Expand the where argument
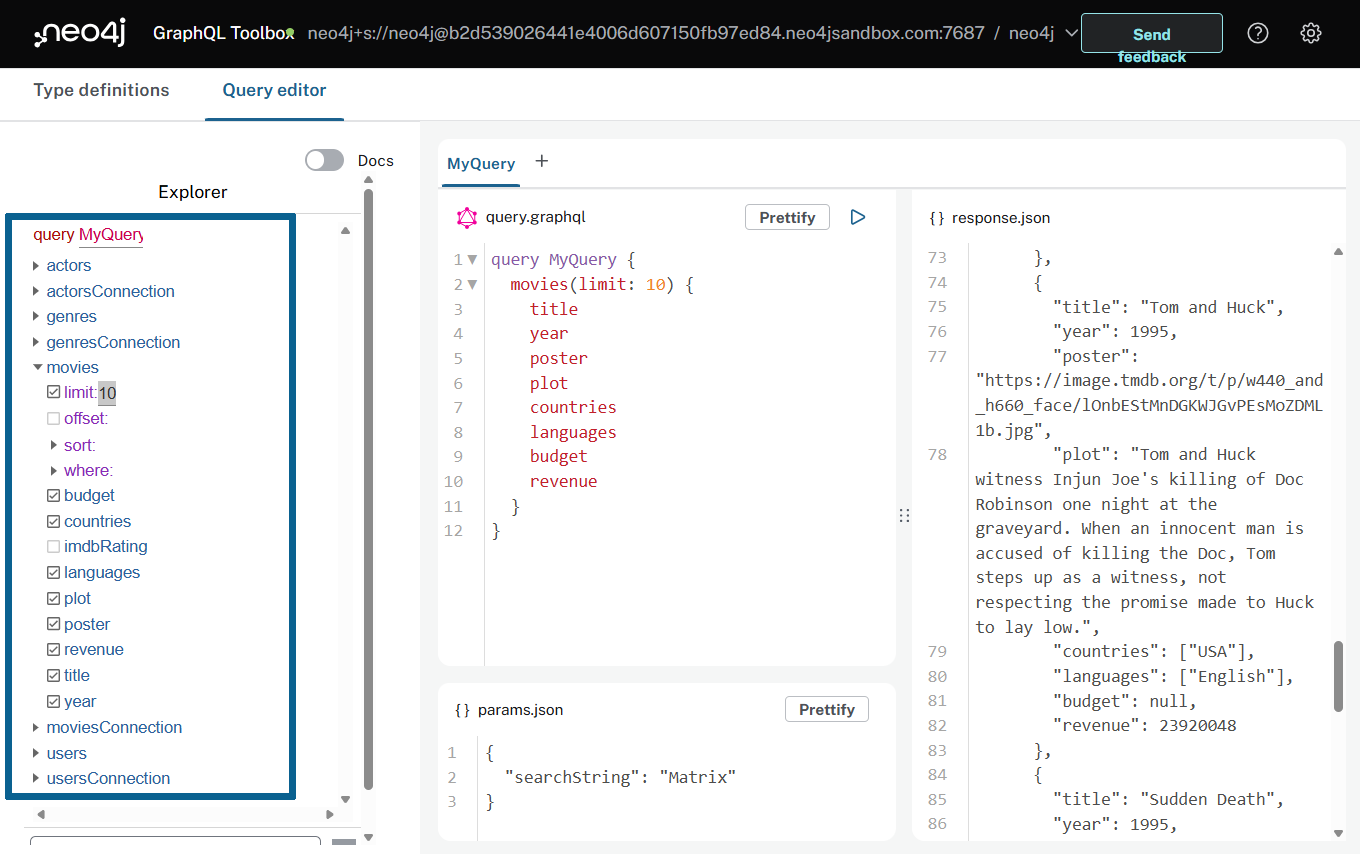This screenshot has height=854, width=1360. click(54, 470)
